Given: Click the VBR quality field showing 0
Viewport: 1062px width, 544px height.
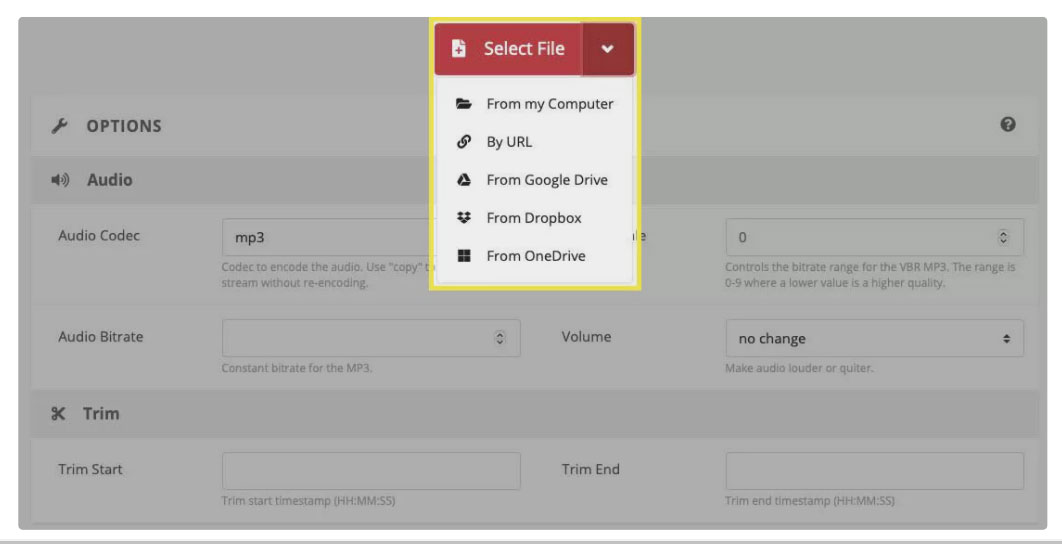Looking at the screenshot, I should tap(874, 237).
